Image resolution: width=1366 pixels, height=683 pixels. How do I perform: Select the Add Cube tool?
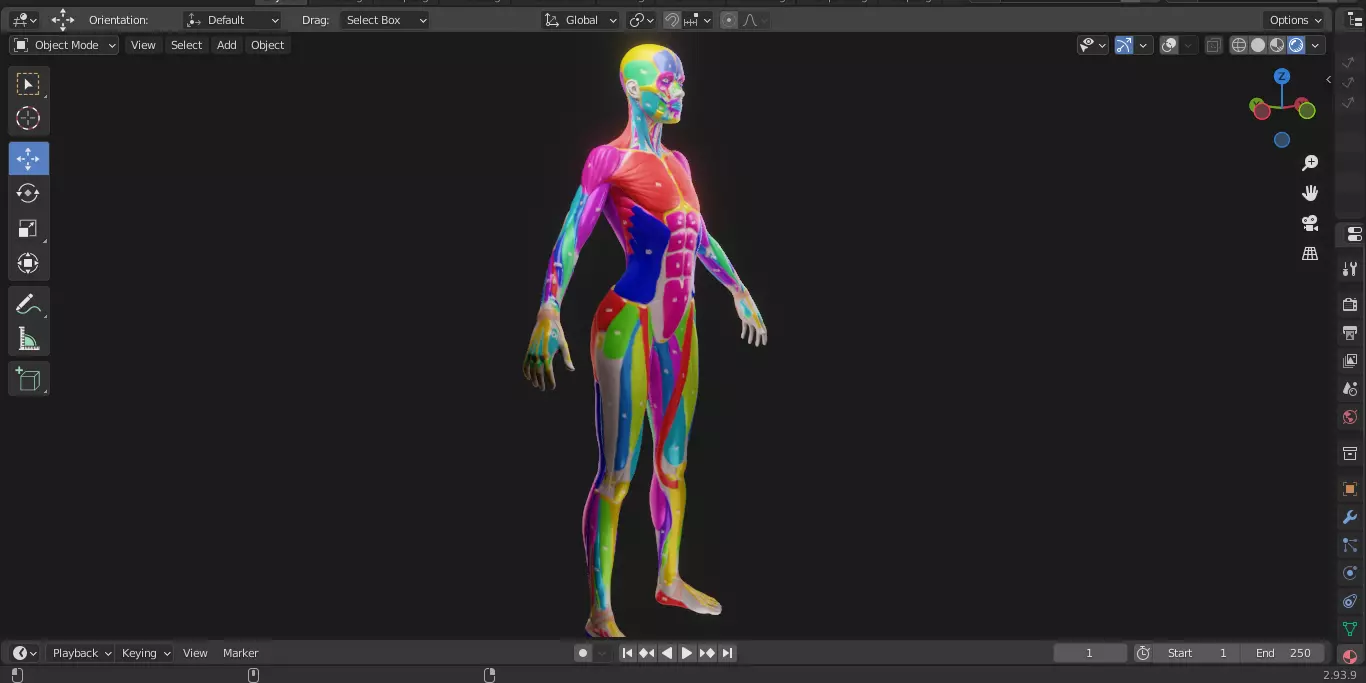pyautogui.click(x=28, y=379)
